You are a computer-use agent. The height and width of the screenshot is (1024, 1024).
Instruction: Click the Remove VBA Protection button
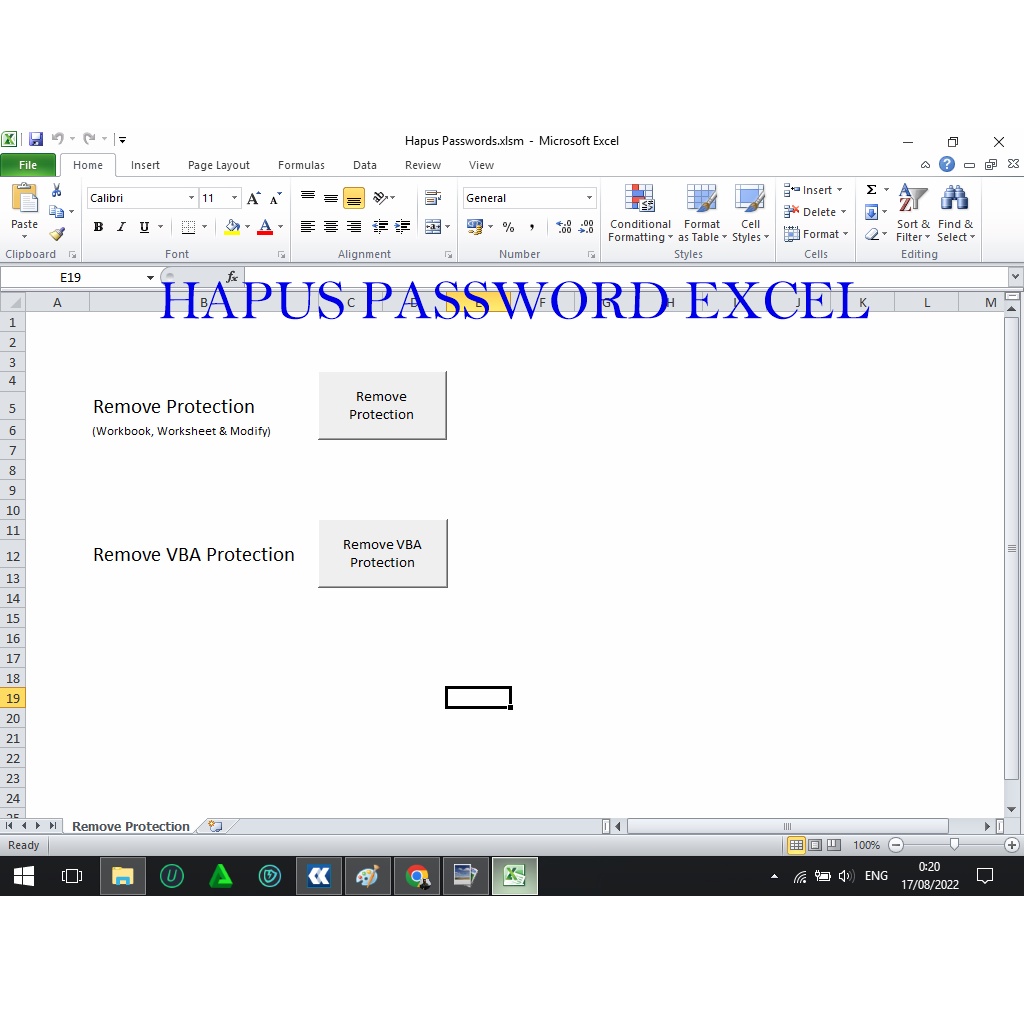[x=382, y=553]
